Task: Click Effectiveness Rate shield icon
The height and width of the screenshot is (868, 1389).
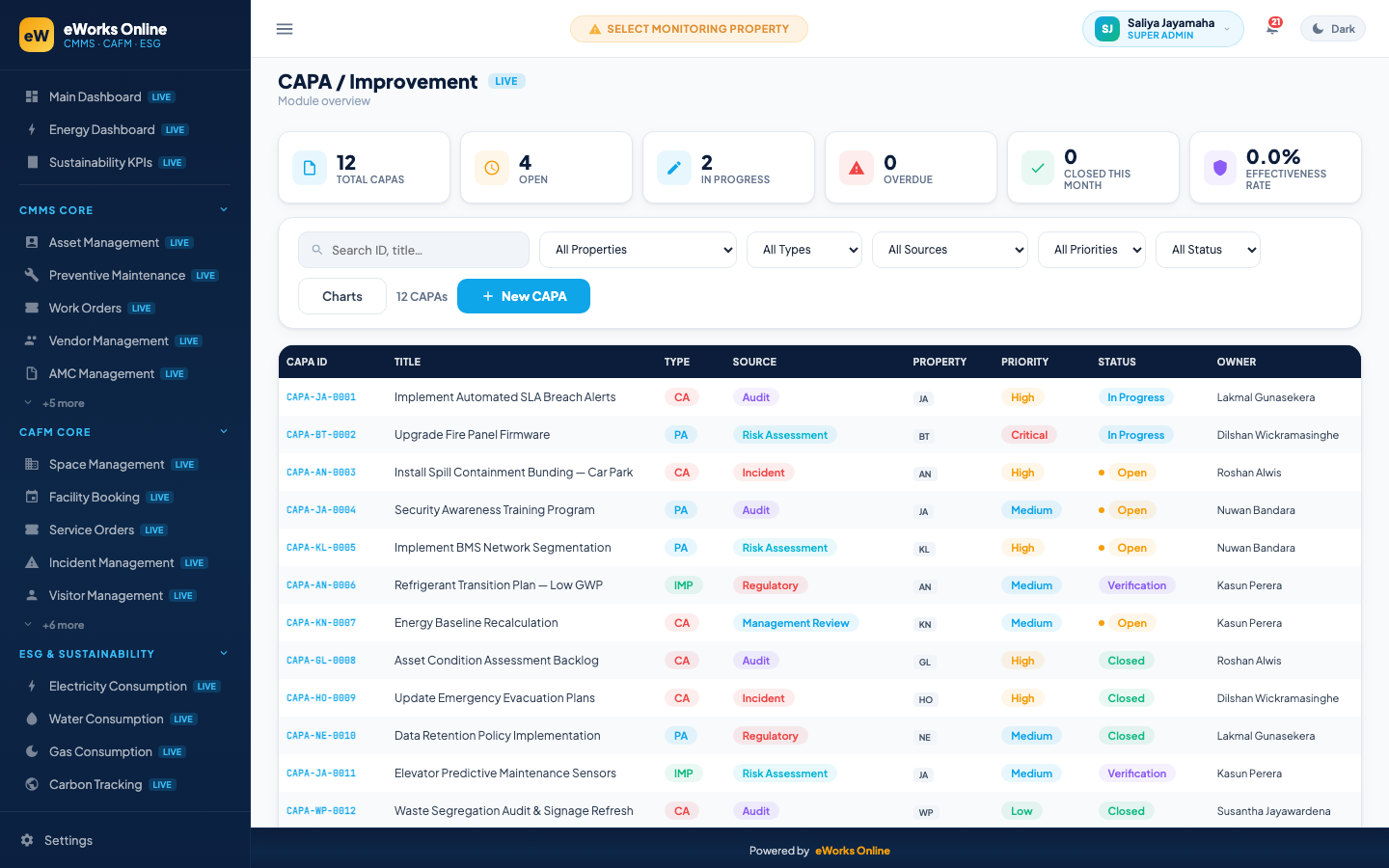Action: (1220, 168)
